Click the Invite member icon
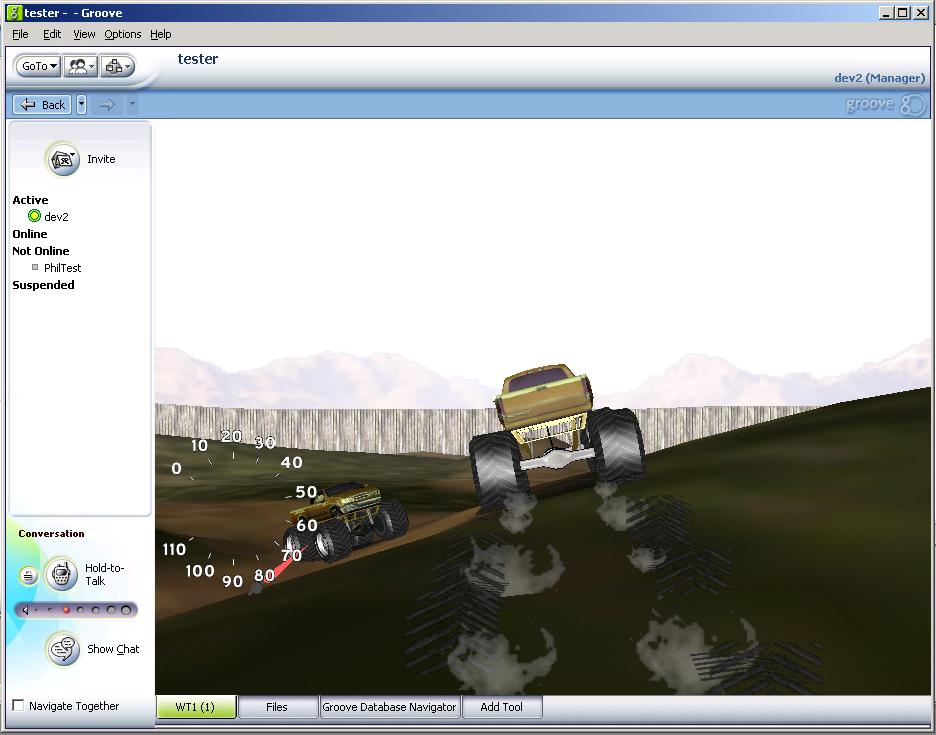The image size is (936, 735). 63,159
